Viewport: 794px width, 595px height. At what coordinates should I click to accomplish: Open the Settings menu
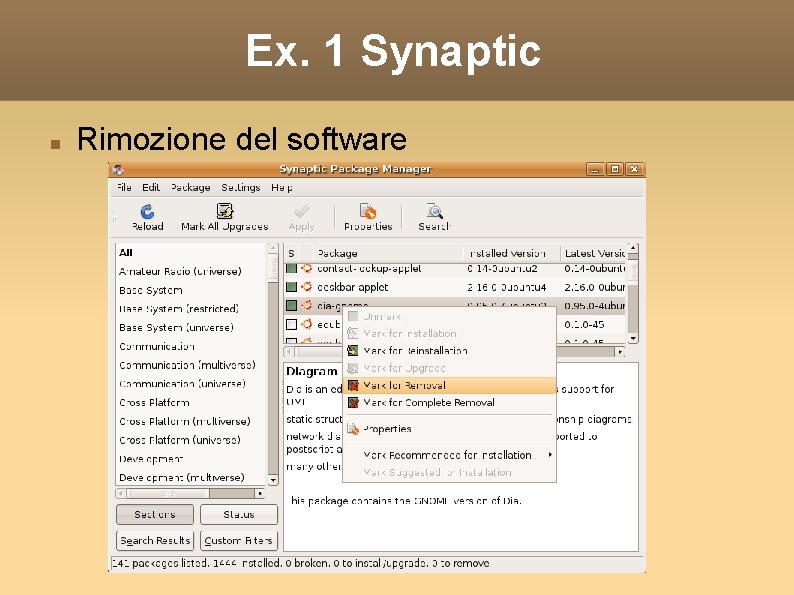(241, 187)
